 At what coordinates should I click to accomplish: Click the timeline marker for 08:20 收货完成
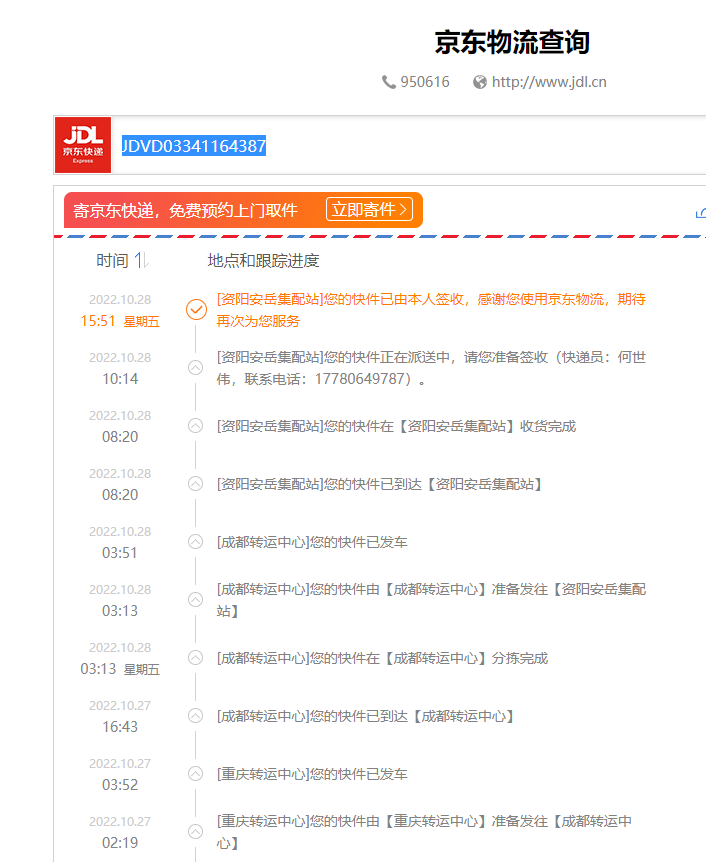coord(195,426)
